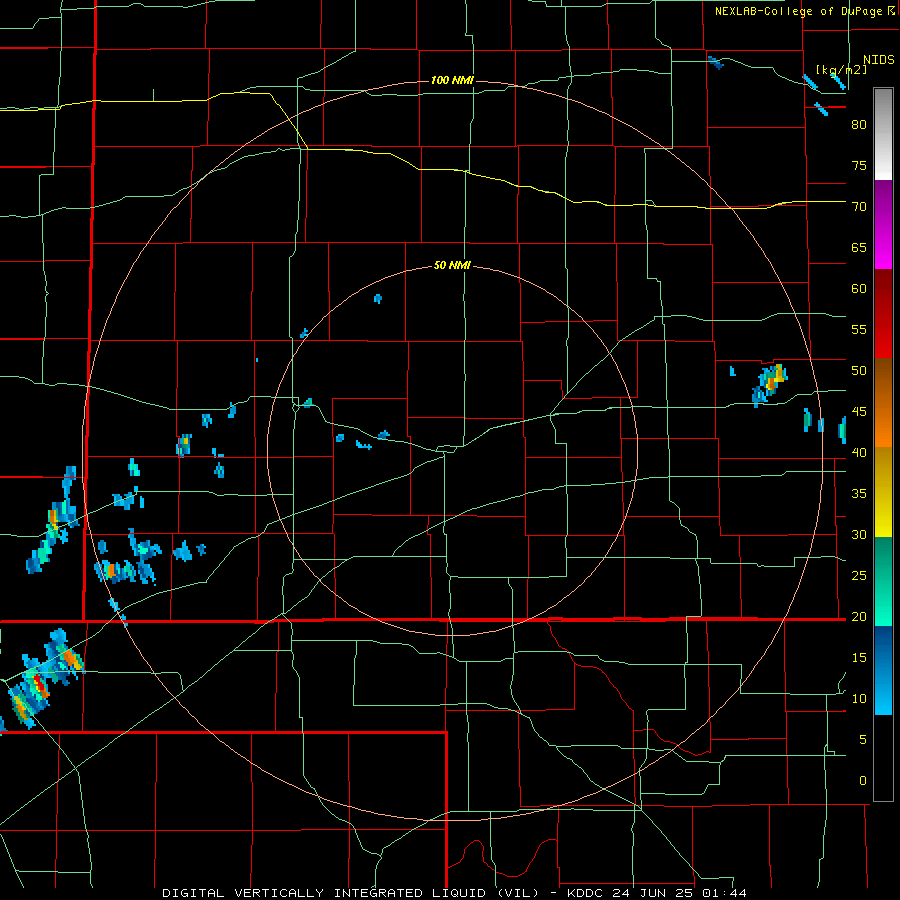The height and width of the screenshot is (900, 900).
Task: Click the 30 value on the color scale
Action: 859,535
